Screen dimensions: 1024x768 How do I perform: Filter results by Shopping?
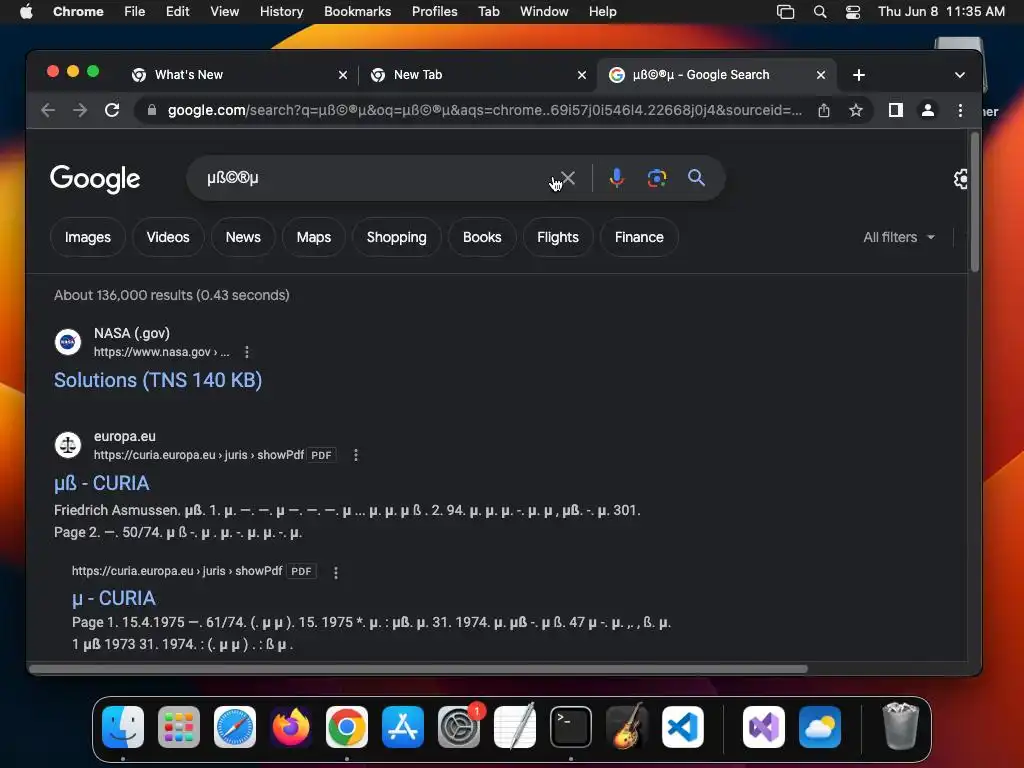pyautogui.click(x=396, y=237)
